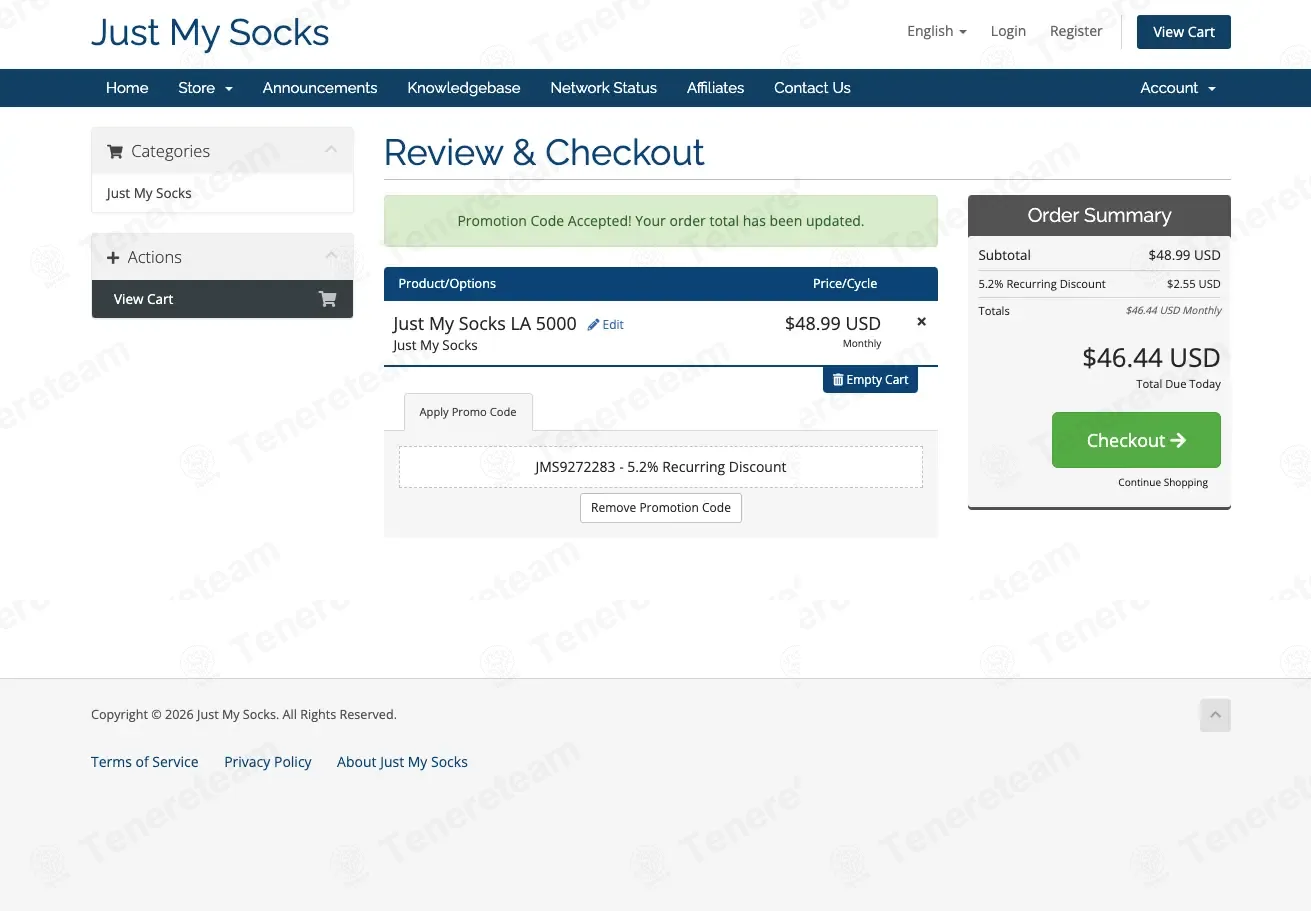Select View Cart in Actions sidebar
The width and height of the screenshot is (1311, 911).
coord(222,299)
